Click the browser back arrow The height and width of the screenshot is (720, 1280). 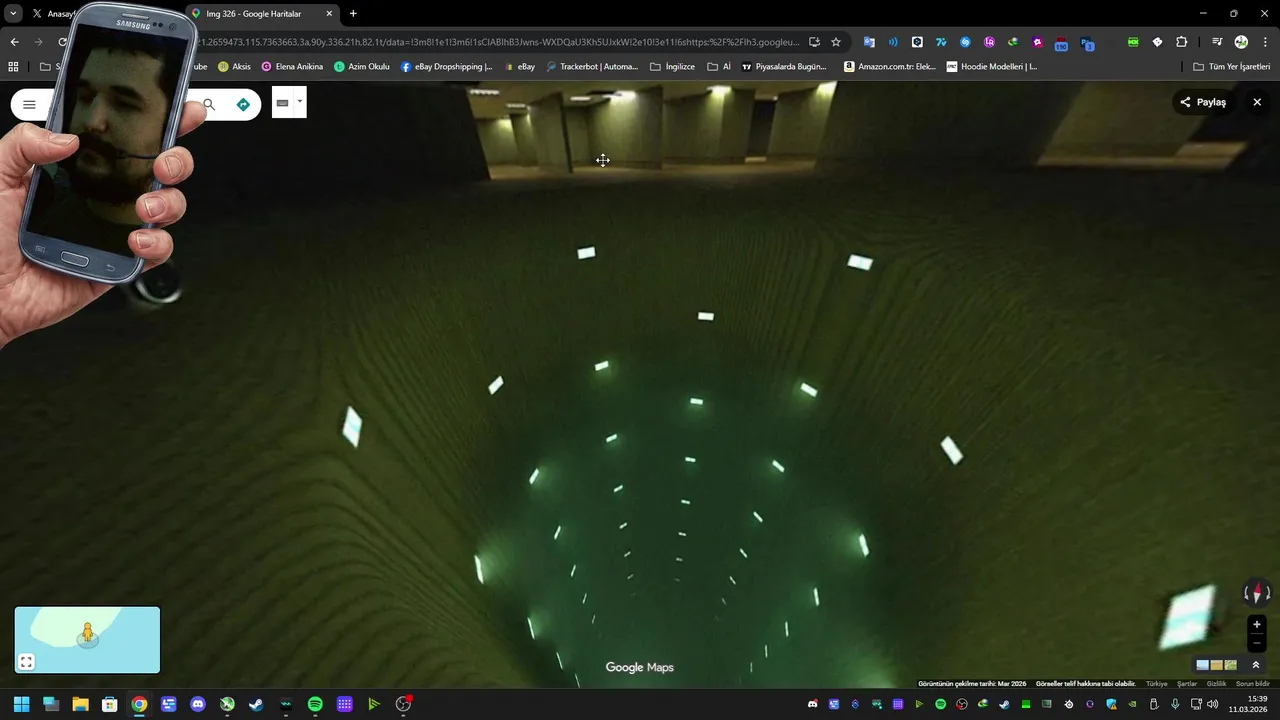coord(14,42)
